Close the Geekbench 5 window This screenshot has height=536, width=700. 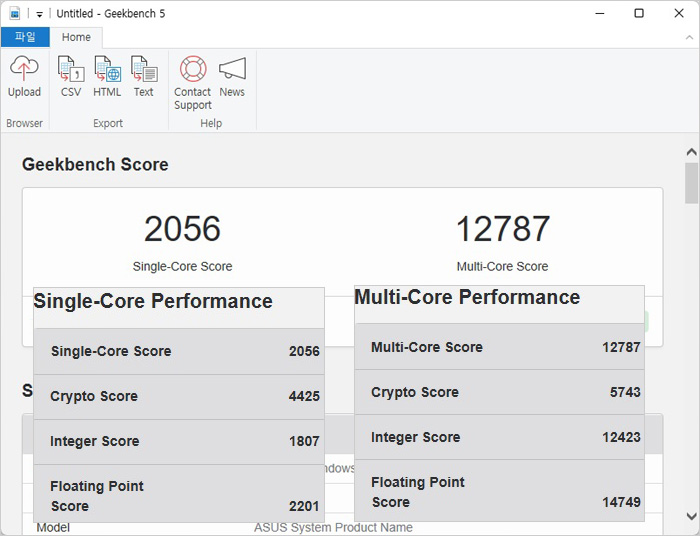pos(679,13)
